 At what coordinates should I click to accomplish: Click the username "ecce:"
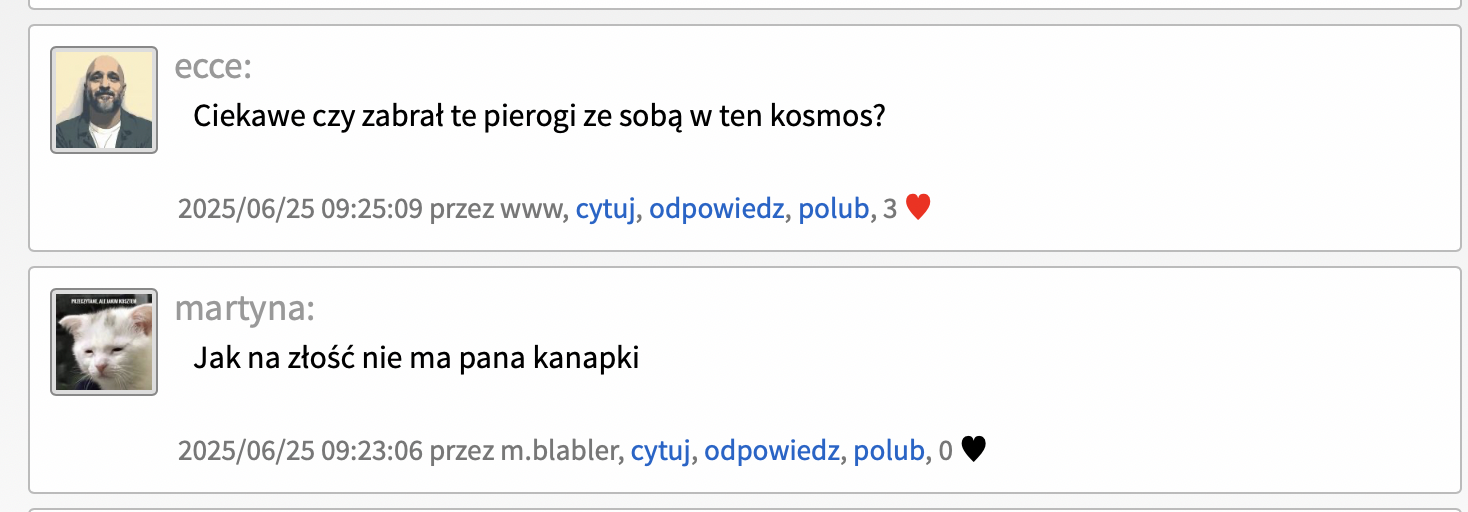pos(213,67)
